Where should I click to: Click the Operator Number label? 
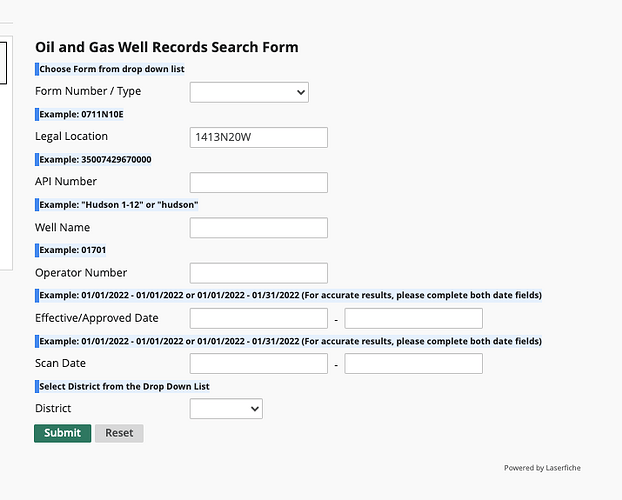pos(81,273)
